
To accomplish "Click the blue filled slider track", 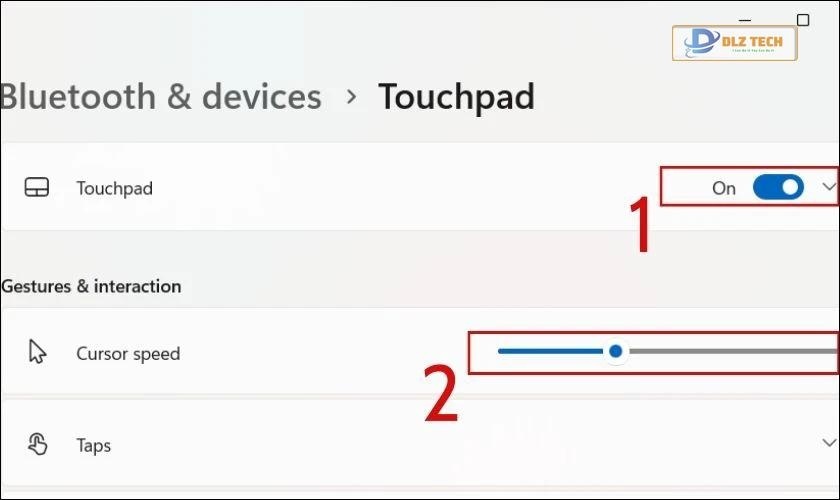I will point(550,351).
